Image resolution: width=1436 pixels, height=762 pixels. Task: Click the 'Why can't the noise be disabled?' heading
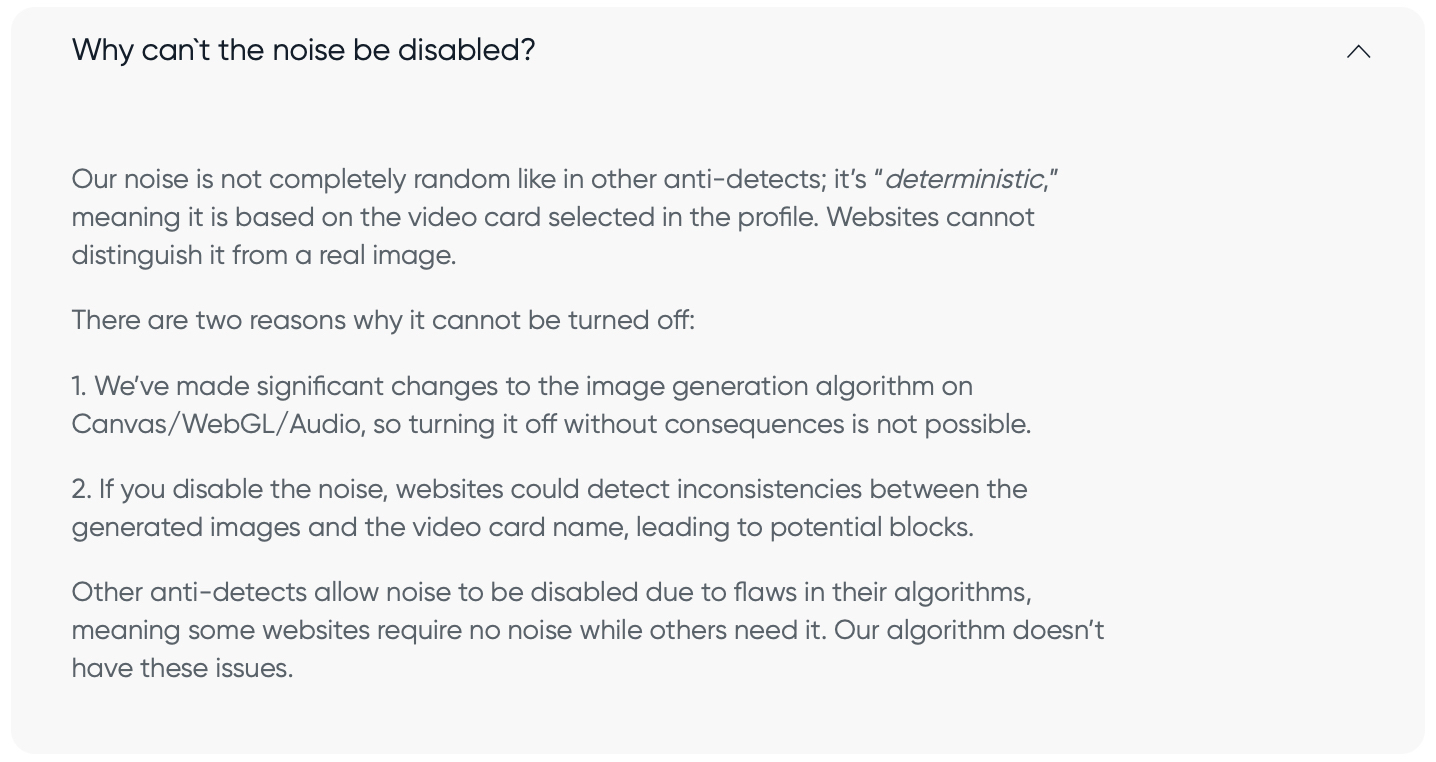coord(304,50)
